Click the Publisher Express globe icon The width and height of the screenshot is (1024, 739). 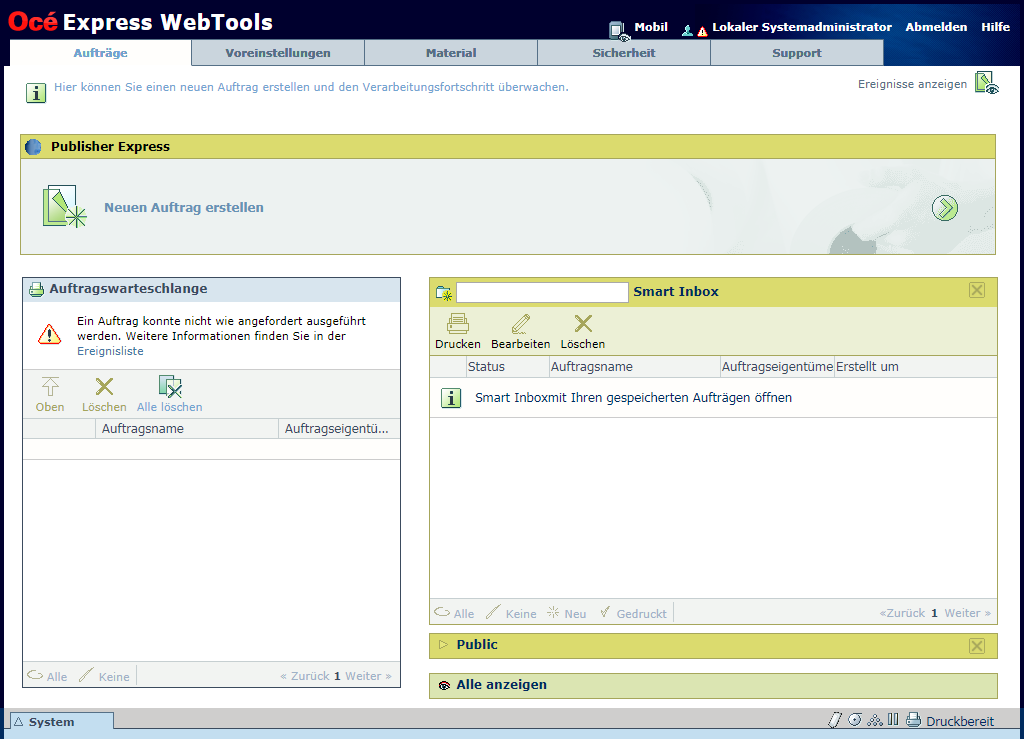coord(33,147)
